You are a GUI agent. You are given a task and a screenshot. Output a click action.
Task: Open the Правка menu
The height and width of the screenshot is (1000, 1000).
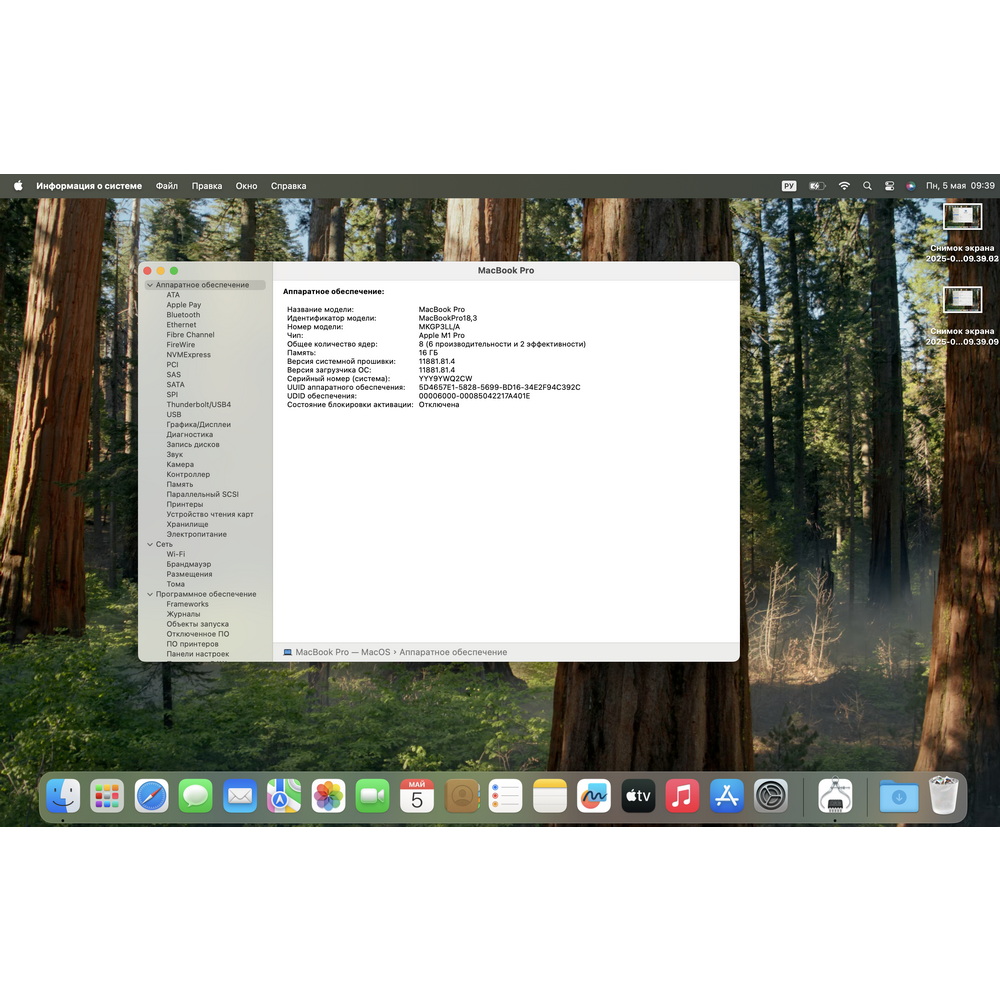point(207,186)
